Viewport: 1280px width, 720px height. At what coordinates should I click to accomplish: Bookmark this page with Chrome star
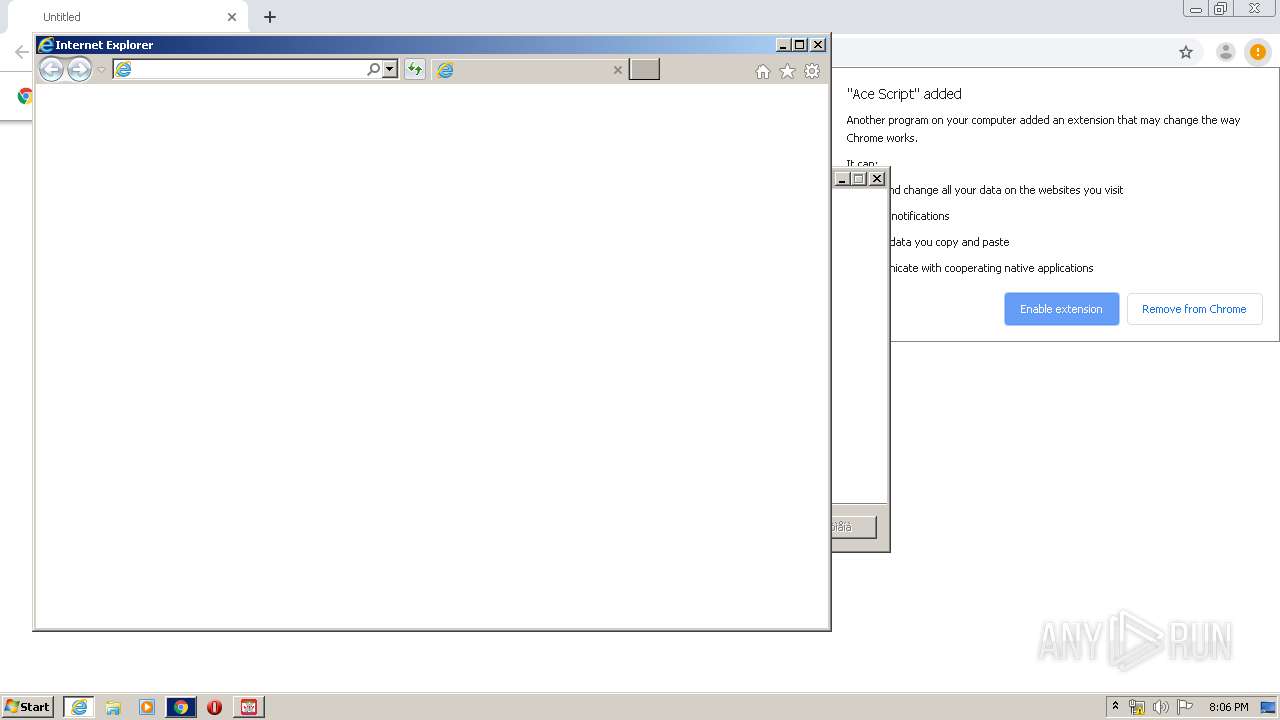pos(1186,52)
